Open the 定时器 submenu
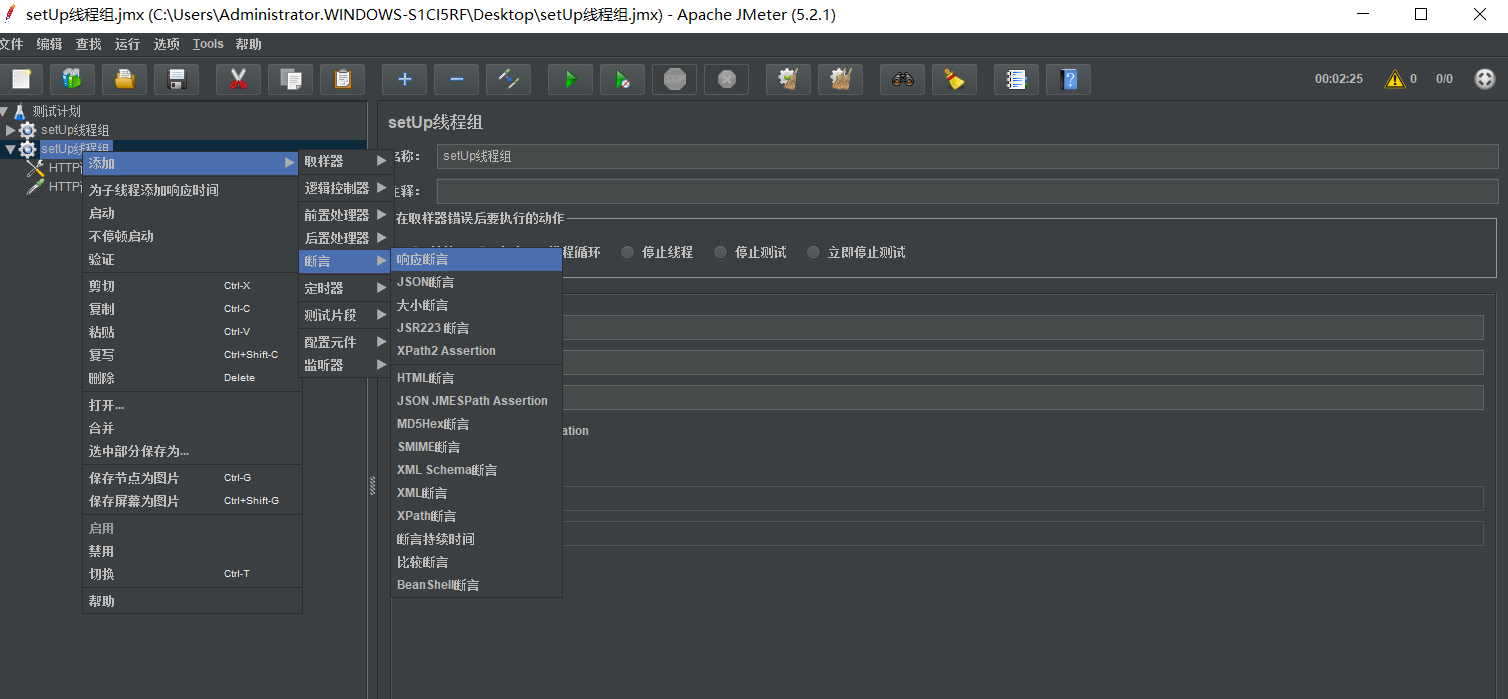The width and height of the screenshot is (1508, 699). click(x=346, y=288)
